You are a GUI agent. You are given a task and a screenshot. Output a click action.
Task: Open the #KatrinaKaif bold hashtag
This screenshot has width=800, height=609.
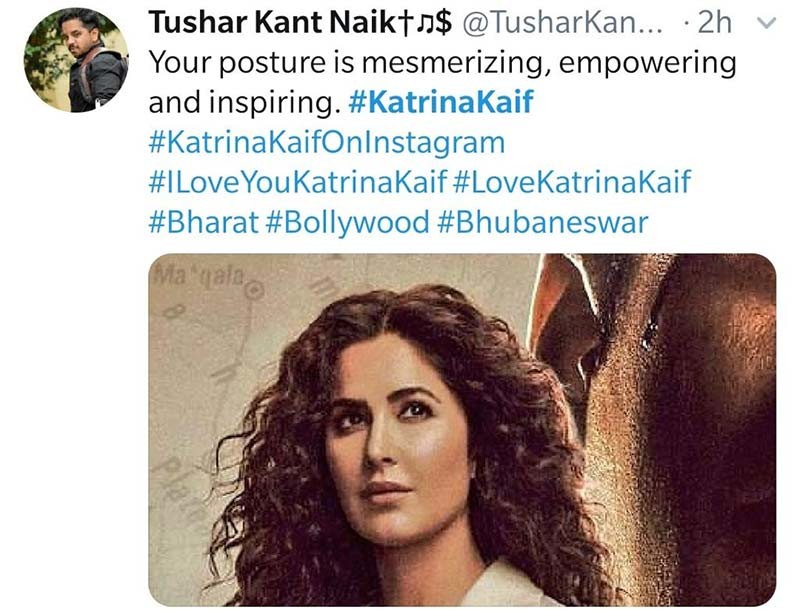(x=441, y=102)
